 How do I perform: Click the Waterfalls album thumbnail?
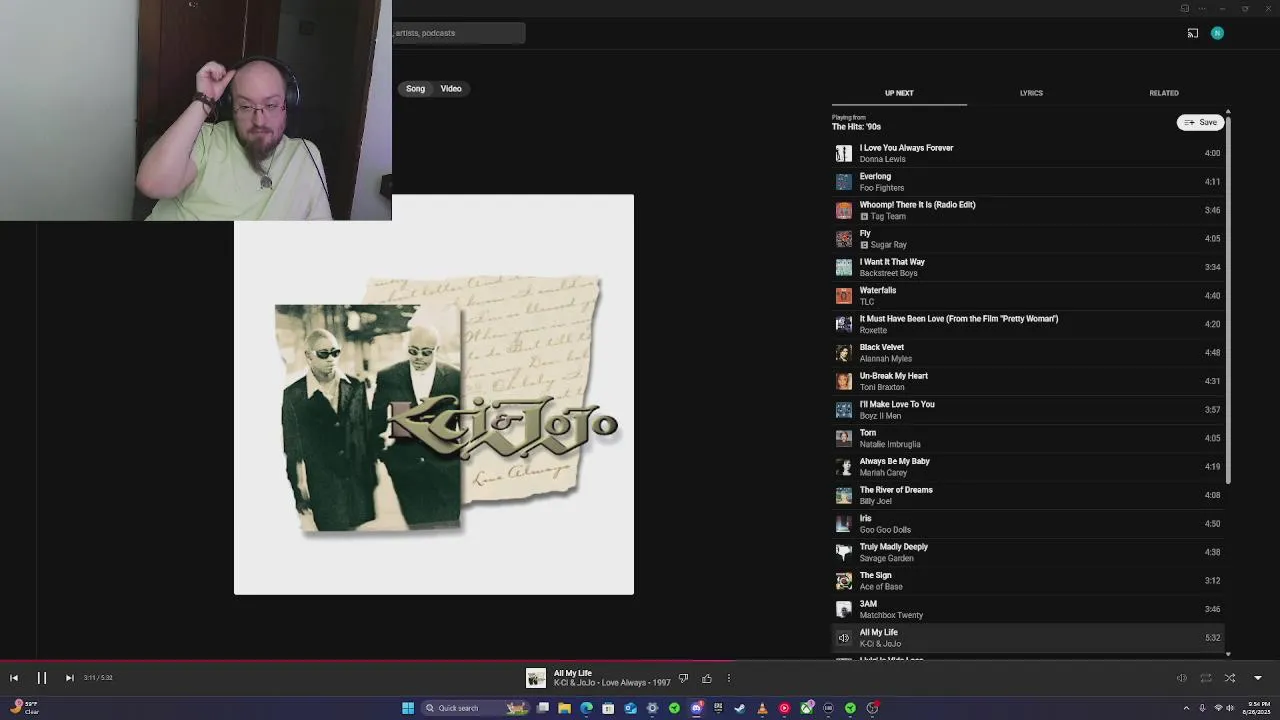(844, 296)
